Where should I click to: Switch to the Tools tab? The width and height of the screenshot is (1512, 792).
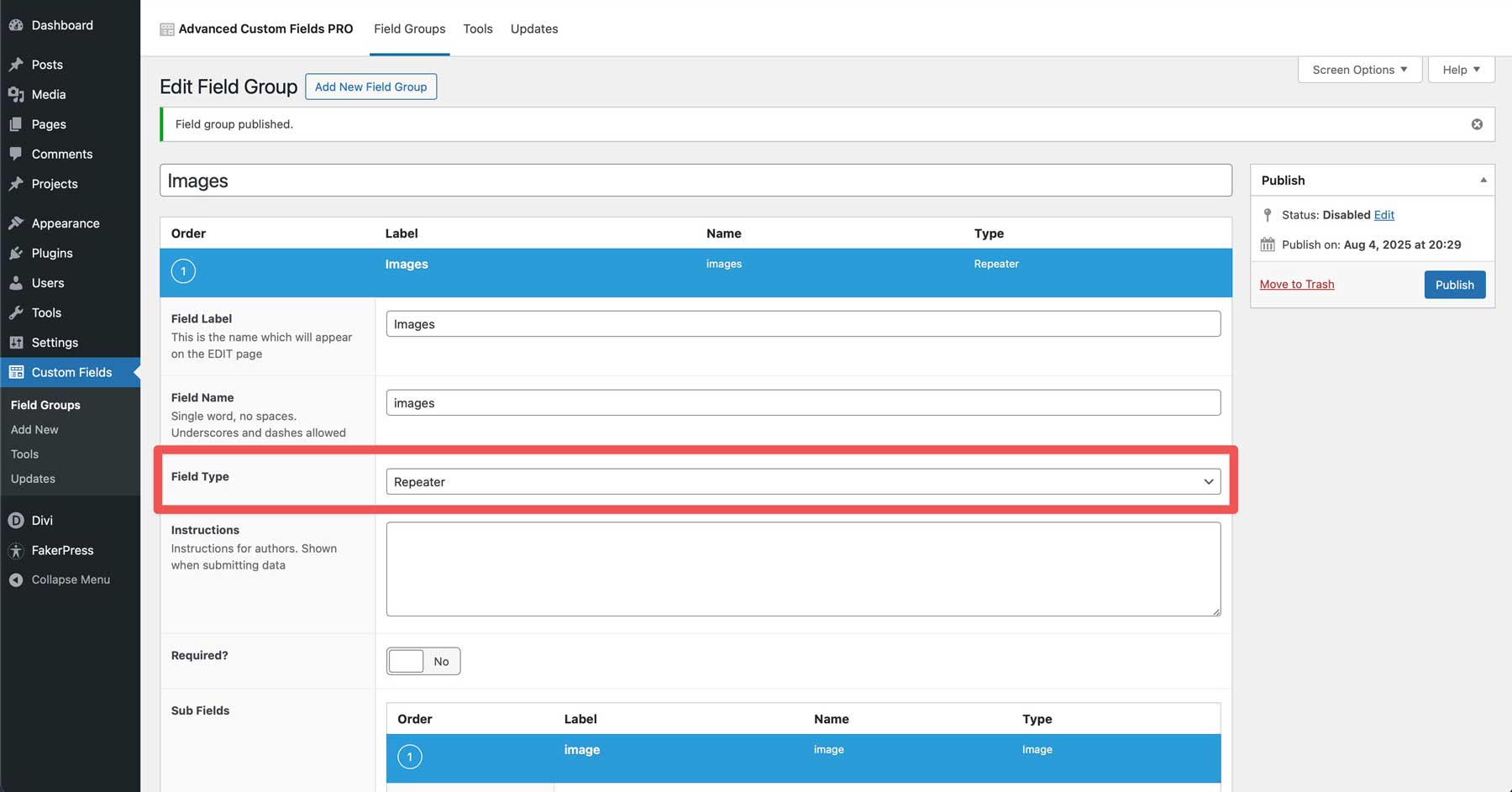pyautogui.click(x=477, y=29)
